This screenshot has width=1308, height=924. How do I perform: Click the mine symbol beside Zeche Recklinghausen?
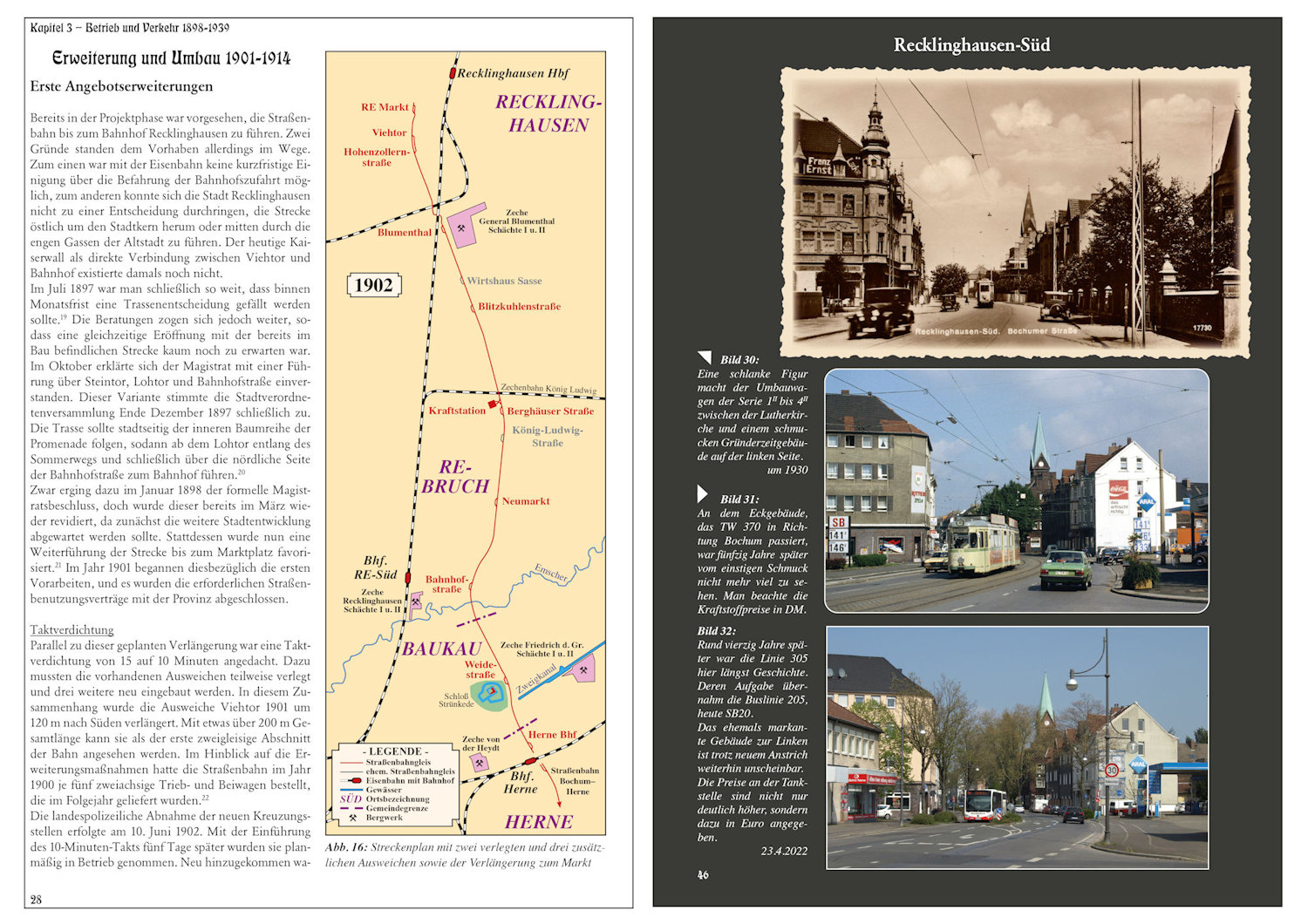point(416,601)
